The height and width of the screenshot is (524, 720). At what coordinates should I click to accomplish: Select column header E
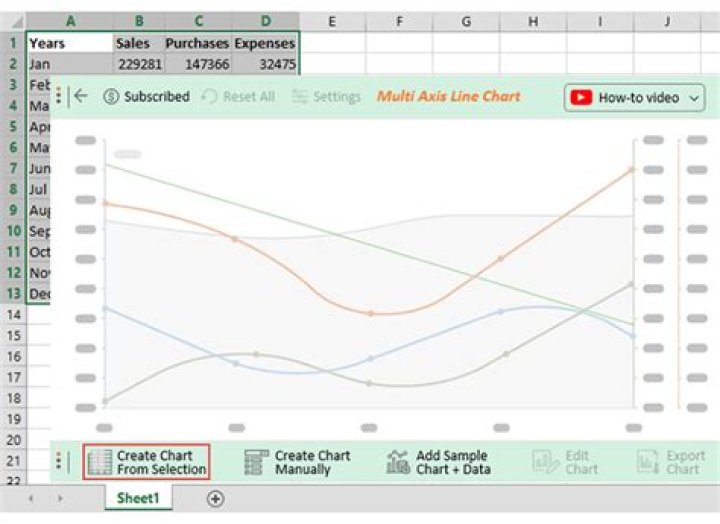332,21
